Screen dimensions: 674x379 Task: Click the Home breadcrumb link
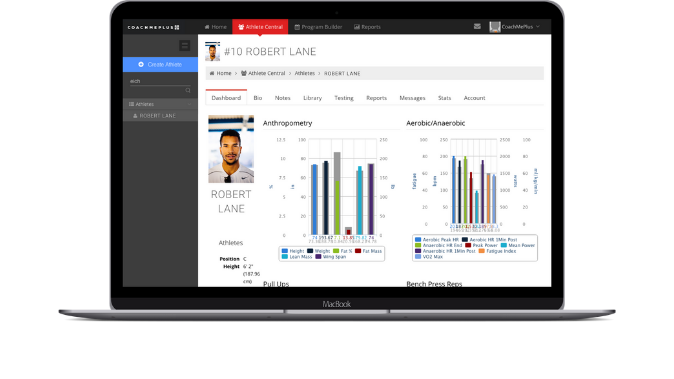click(x=221, y=73)
